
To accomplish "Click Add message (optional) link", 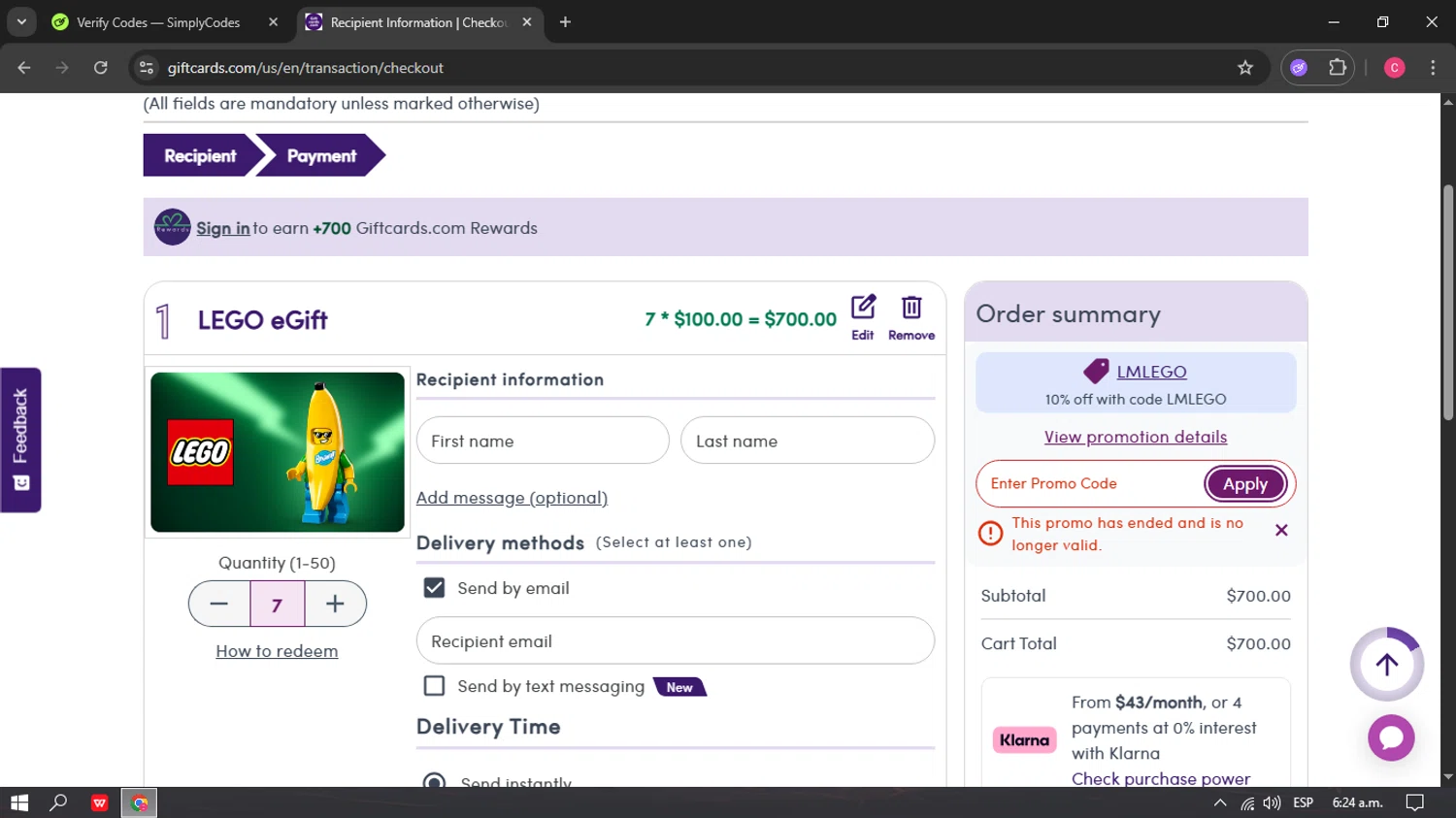I will point(512,498).
